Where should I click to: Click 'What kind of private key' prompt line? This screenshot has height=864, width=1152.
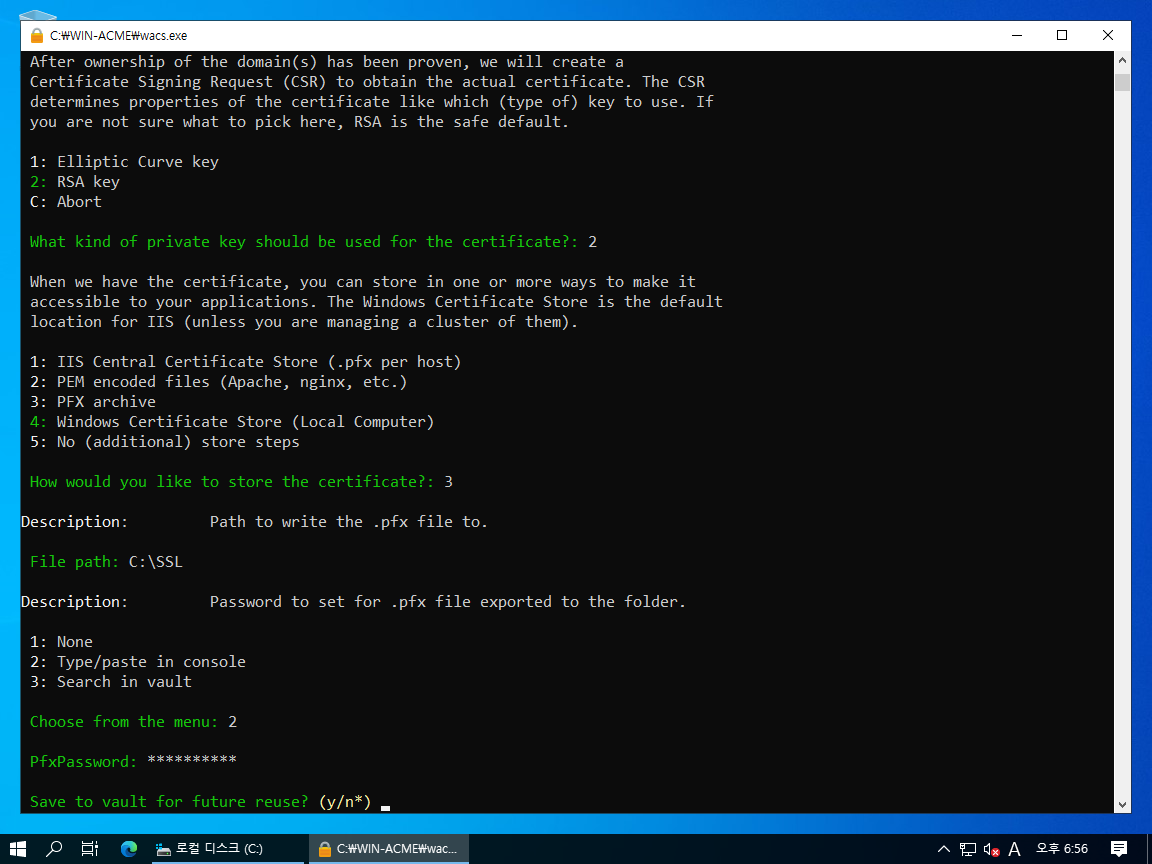click(x=313, y=242)
